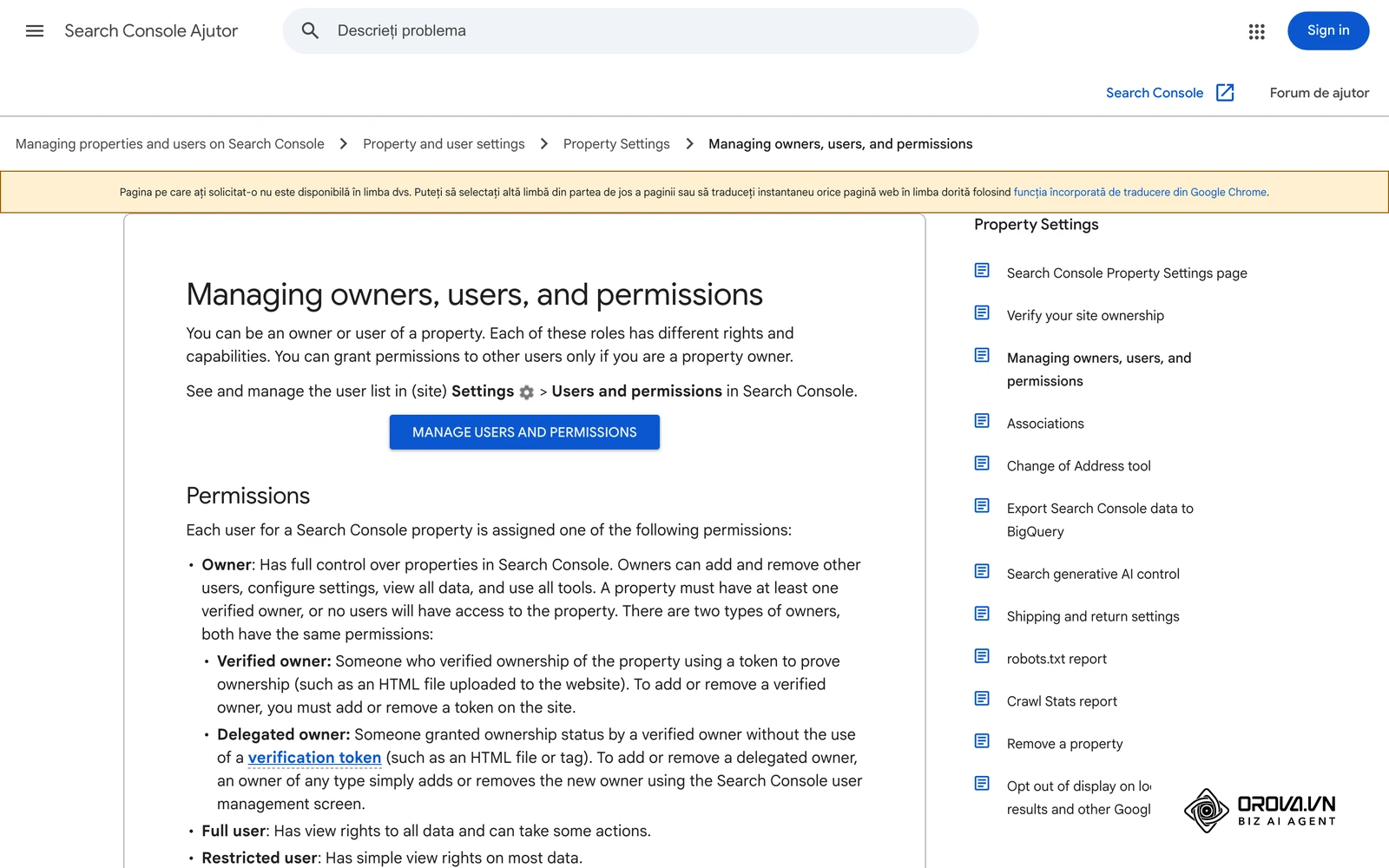Screen dimensions: 1389x868
Task: Focus the Descrieți problema search field
Action: pyautogui.click(x=631, y=31)
